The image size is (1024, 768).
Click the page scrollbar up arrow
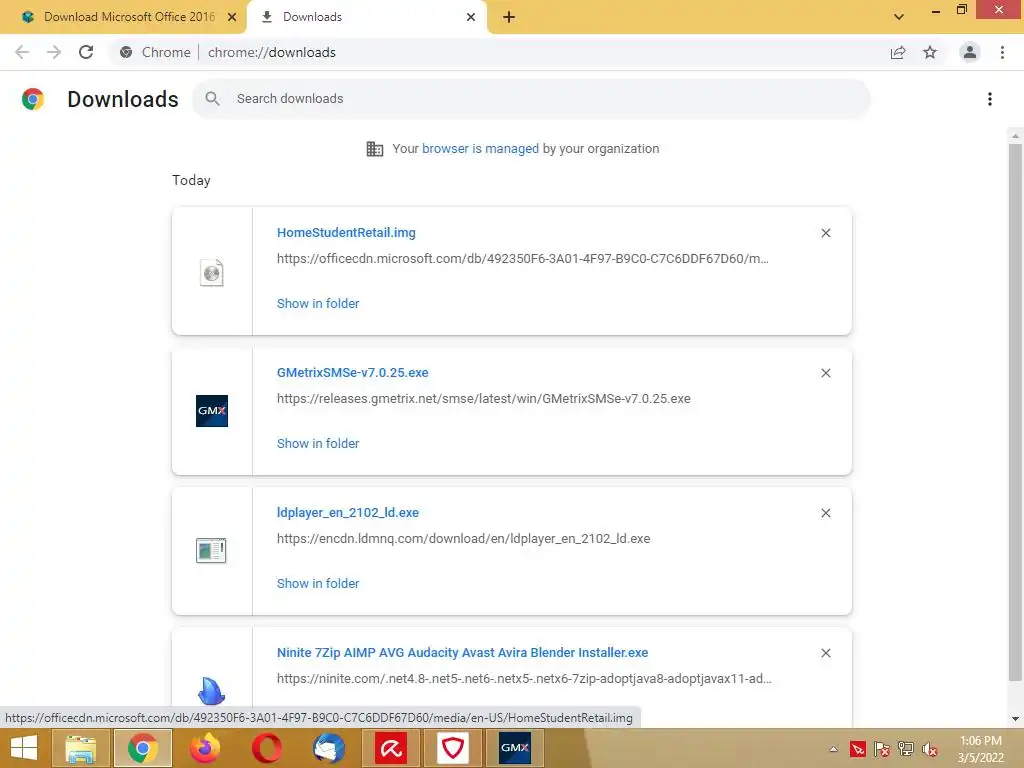coord(1015,136)
